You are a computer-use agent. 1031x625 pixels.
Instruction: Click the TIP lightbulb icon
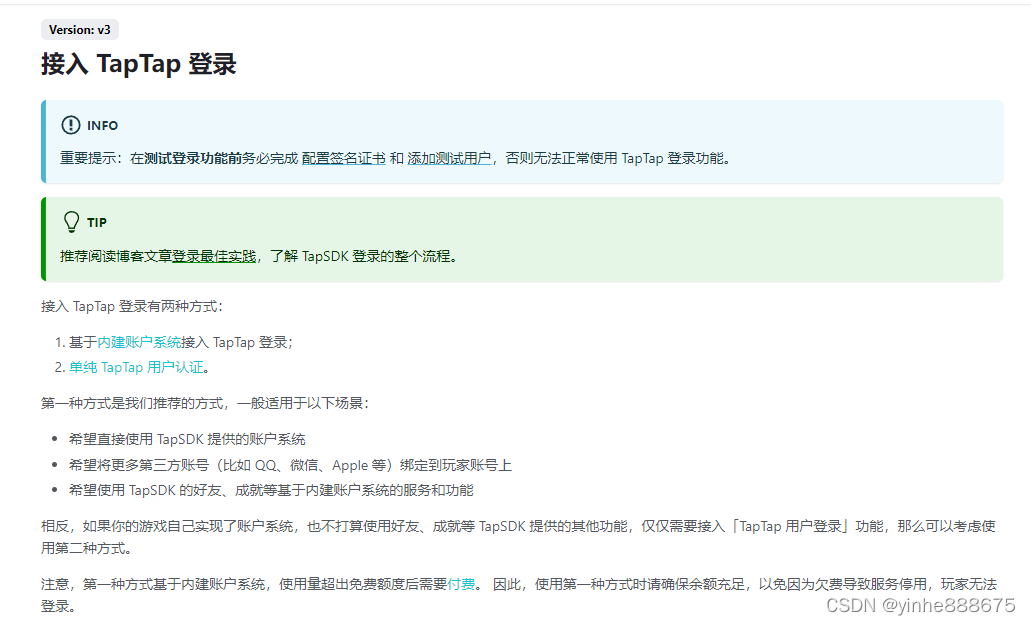70,221
